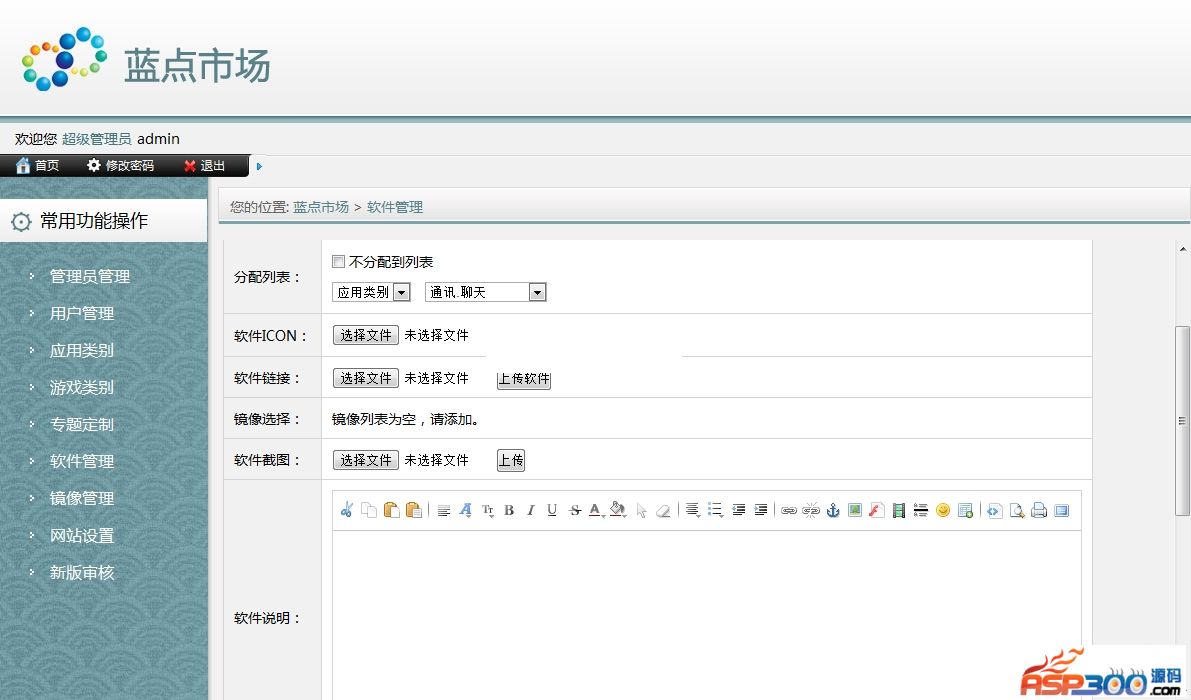Click the scrollbar up arrow

click(x=1183, y=248)
